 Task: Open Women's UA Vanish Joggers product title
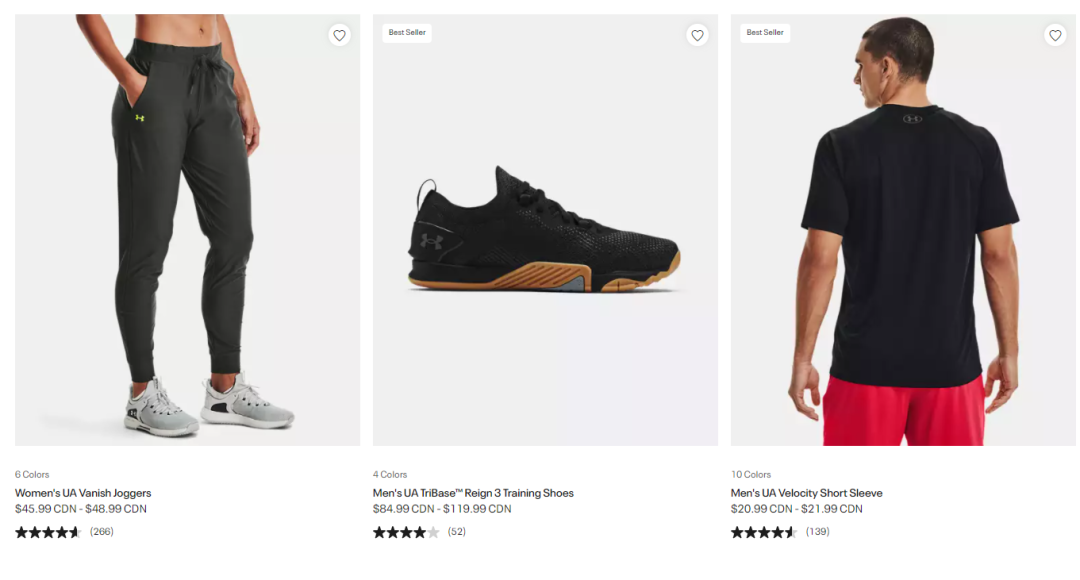[x=83, y=493]
